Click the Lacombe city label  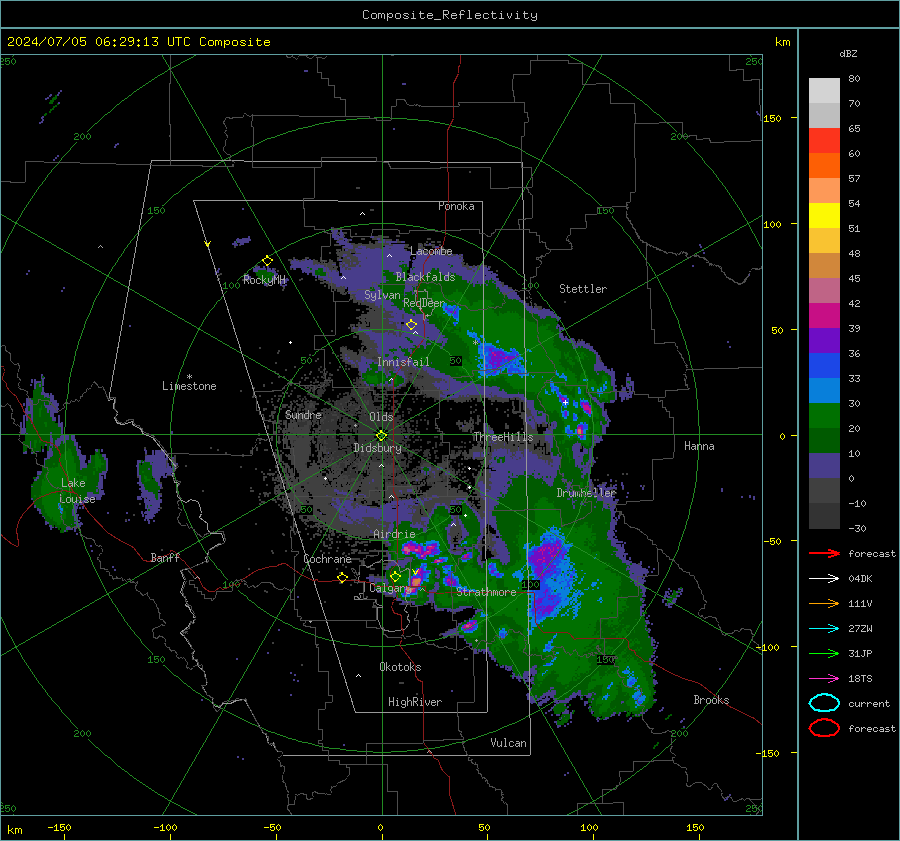point(431,251)
